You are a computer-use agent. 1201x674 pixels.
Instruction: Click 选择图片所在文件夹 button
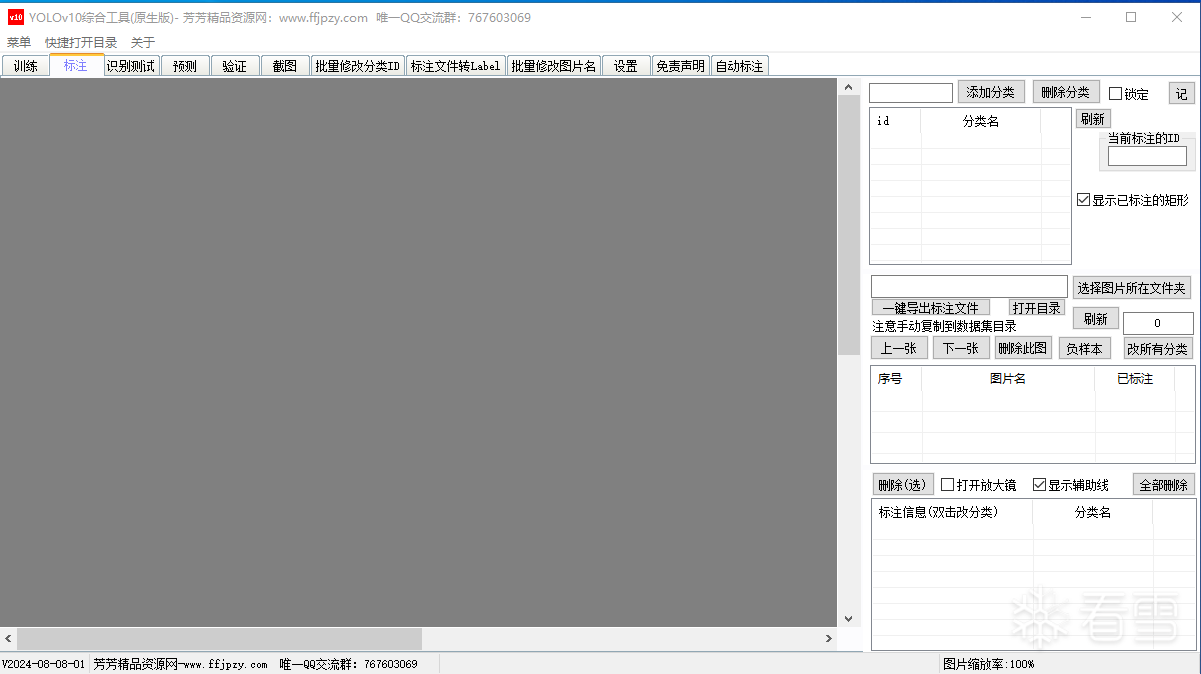pos(1132,288)
